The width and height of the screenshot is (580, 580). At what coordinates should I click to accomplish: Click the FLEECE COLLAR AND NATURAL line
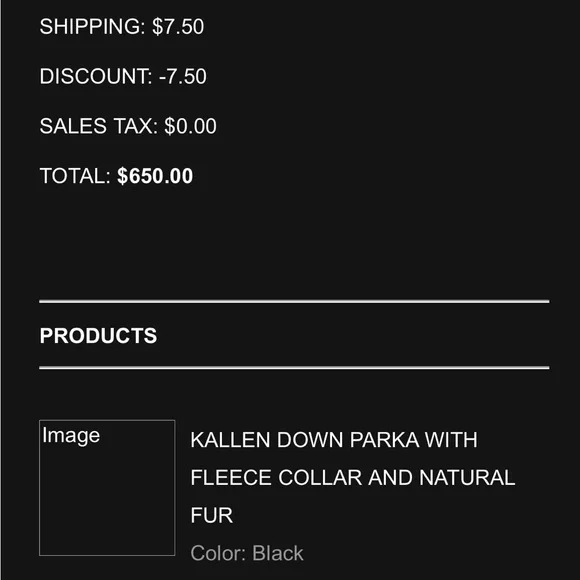click(353, 477)
